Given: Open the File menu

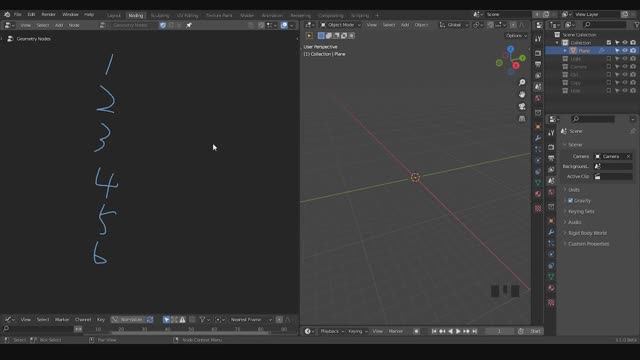Looking at the screenshot, I should pyautogui.click(x=18, y=14).
